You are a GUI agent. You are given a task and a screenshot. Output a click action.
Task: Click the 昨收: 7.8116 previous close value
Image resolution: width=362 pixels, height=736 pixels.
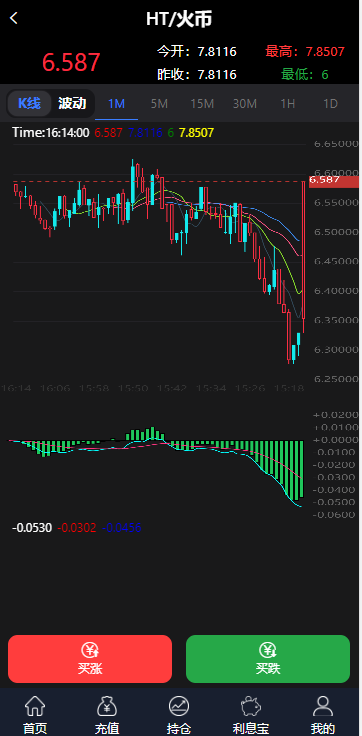click(197, 75)
